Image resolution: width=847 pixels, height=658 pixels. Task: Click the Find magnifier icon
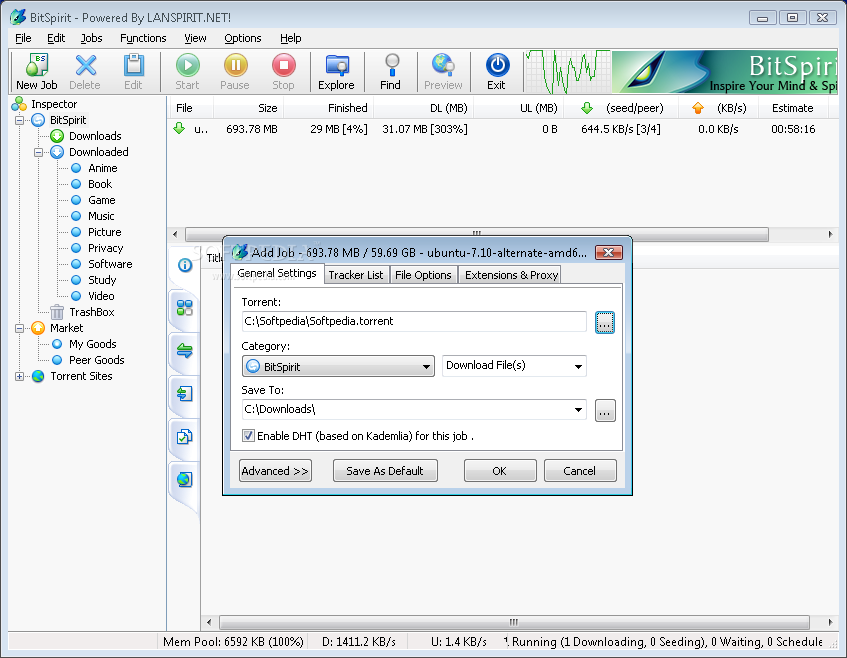tap(391, 72)
